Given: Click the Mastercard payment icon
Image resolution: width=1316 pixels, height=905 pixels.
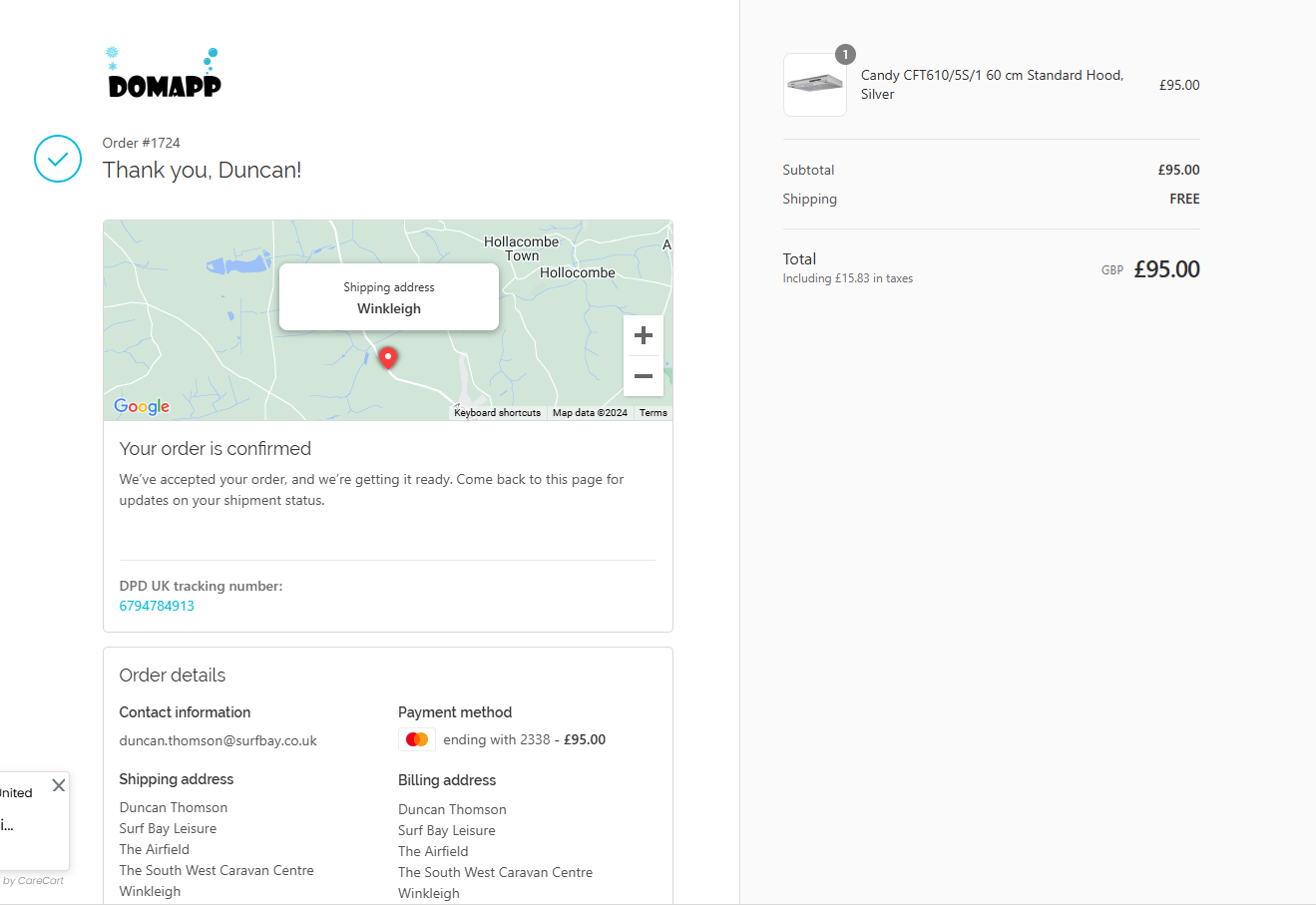Looking at the screenshot, I should pos(417,739).
